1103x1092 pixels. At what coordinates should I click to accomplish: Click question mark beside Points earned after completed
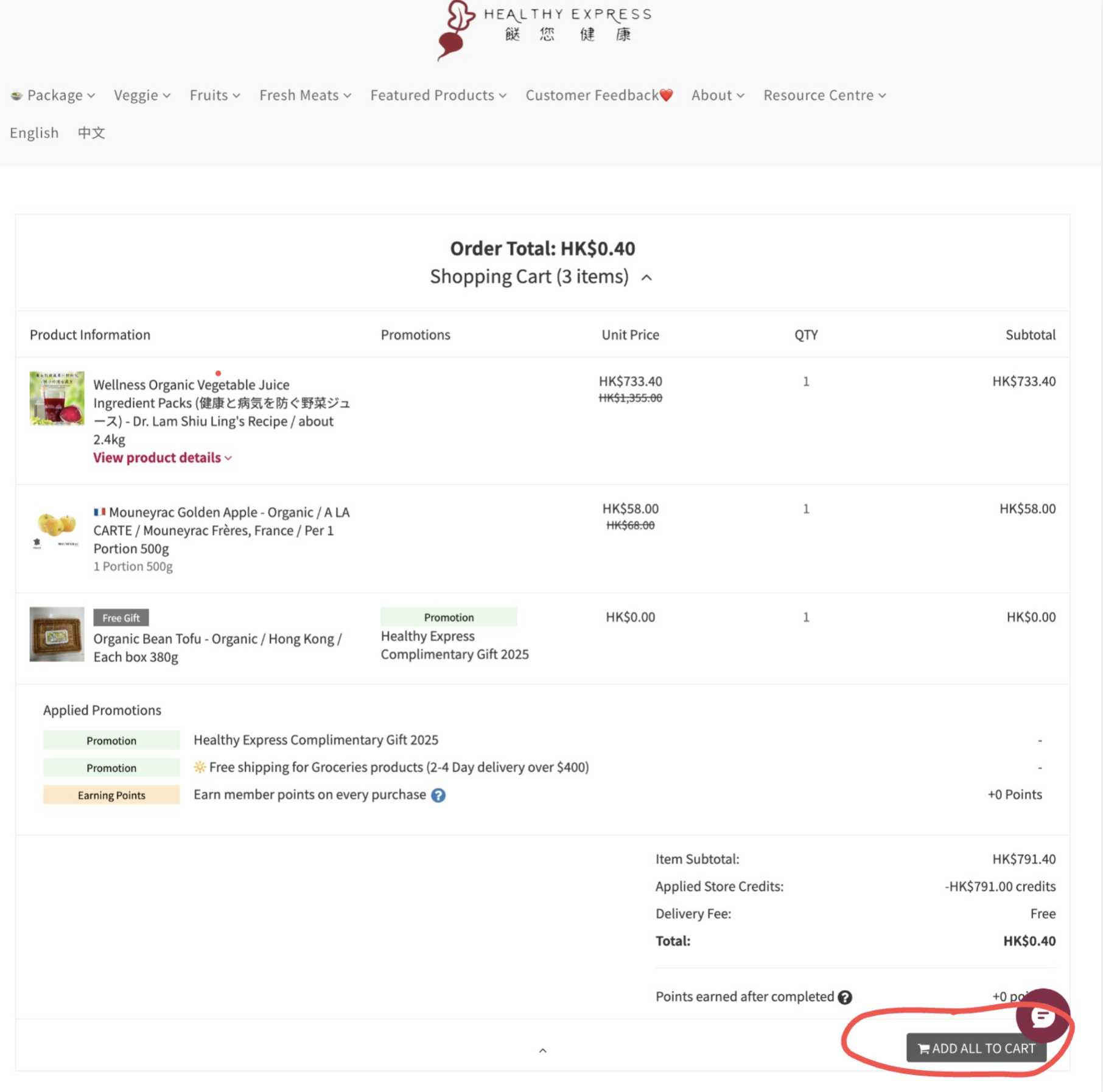click(845, 996)
